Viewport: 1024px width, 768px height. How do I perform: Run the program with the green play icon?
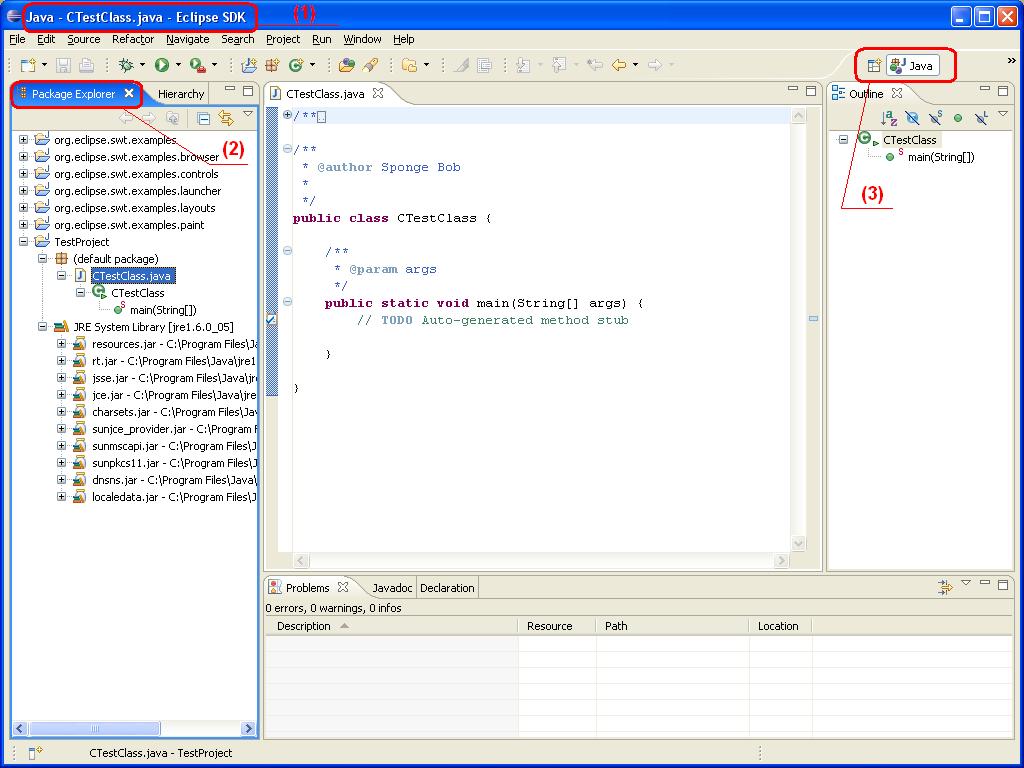[x=161, y=65]
